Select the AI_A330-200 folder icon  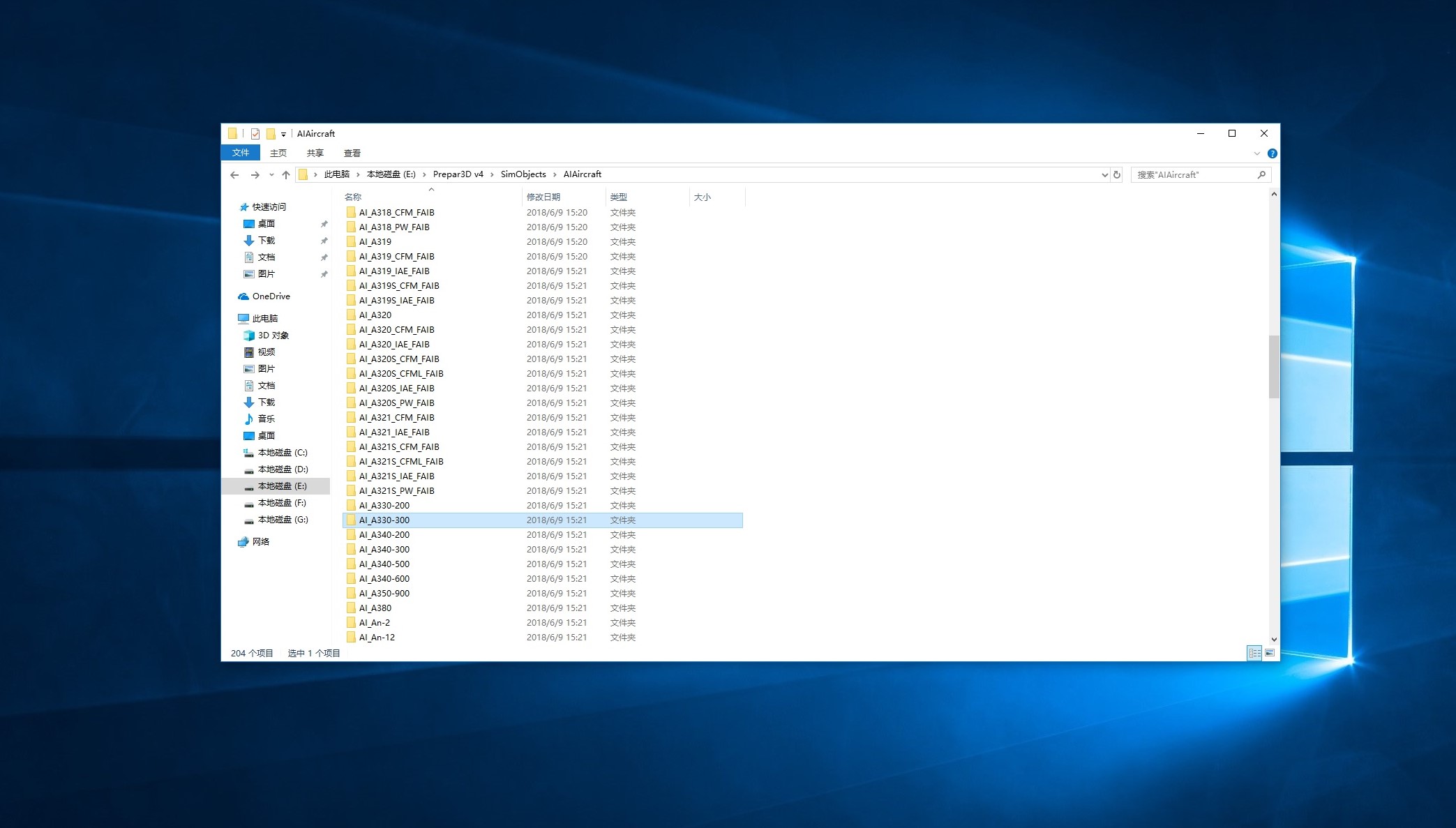pos(351,505)
